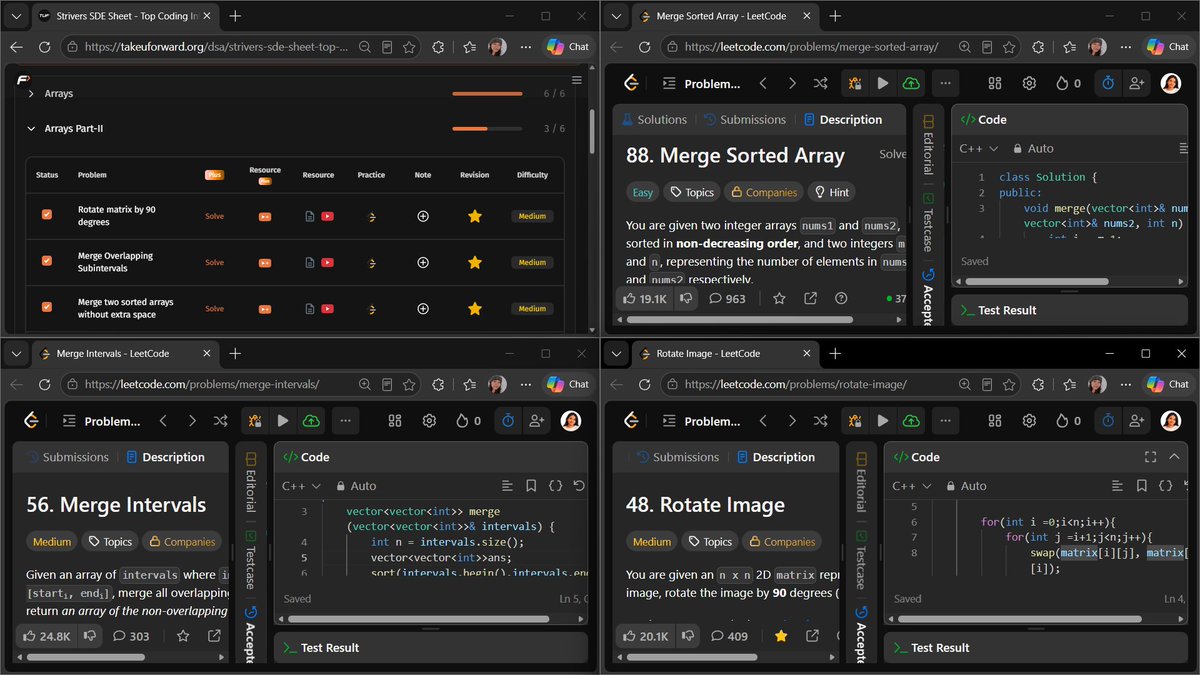This screenshot has width=1200, height=675.
Task: Open the article resource for Merge two sorted arrays
Action: click(310, 308)
